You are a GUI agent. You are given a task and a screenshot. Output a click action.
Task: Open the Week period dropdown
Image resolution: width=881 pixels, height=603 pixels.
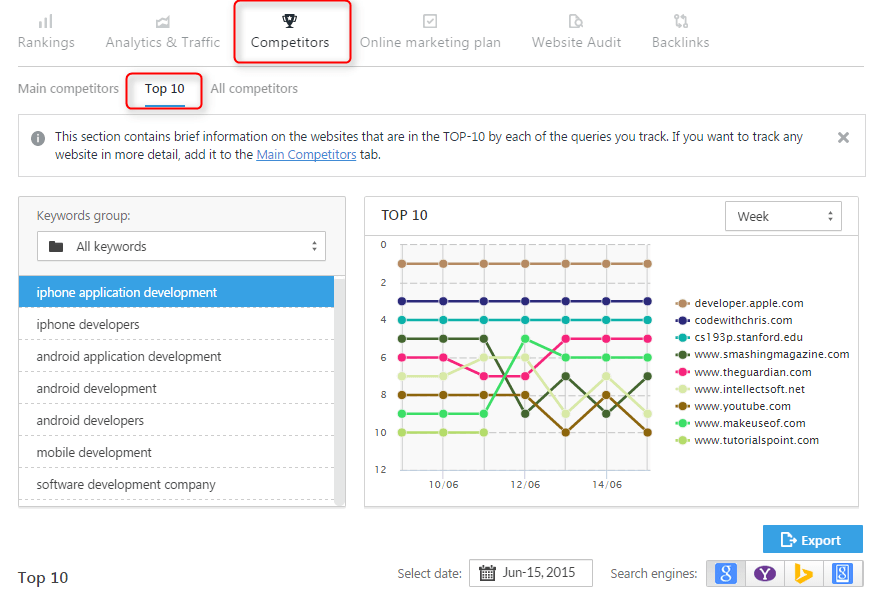783,216
